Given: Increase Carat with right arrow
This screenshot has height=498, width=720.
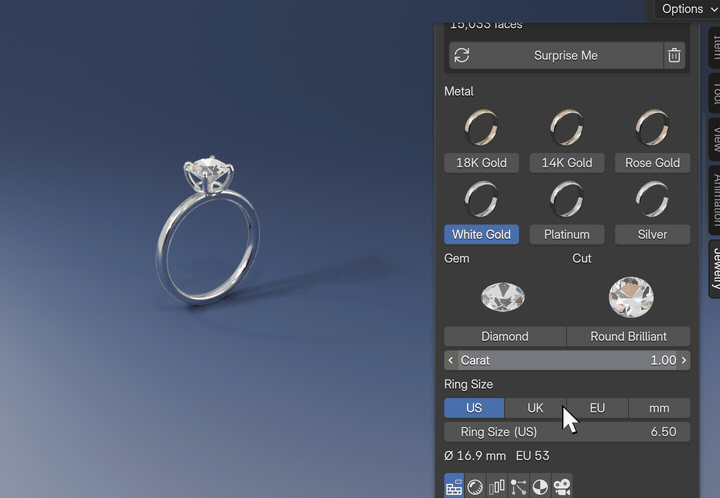Looking at the screenshot, I should (x=684, y=360).
